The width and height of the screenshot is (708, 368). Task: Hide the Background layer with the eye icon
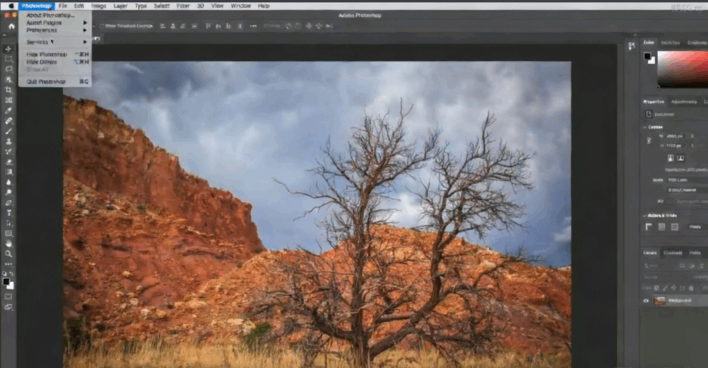tap(646, 300)
